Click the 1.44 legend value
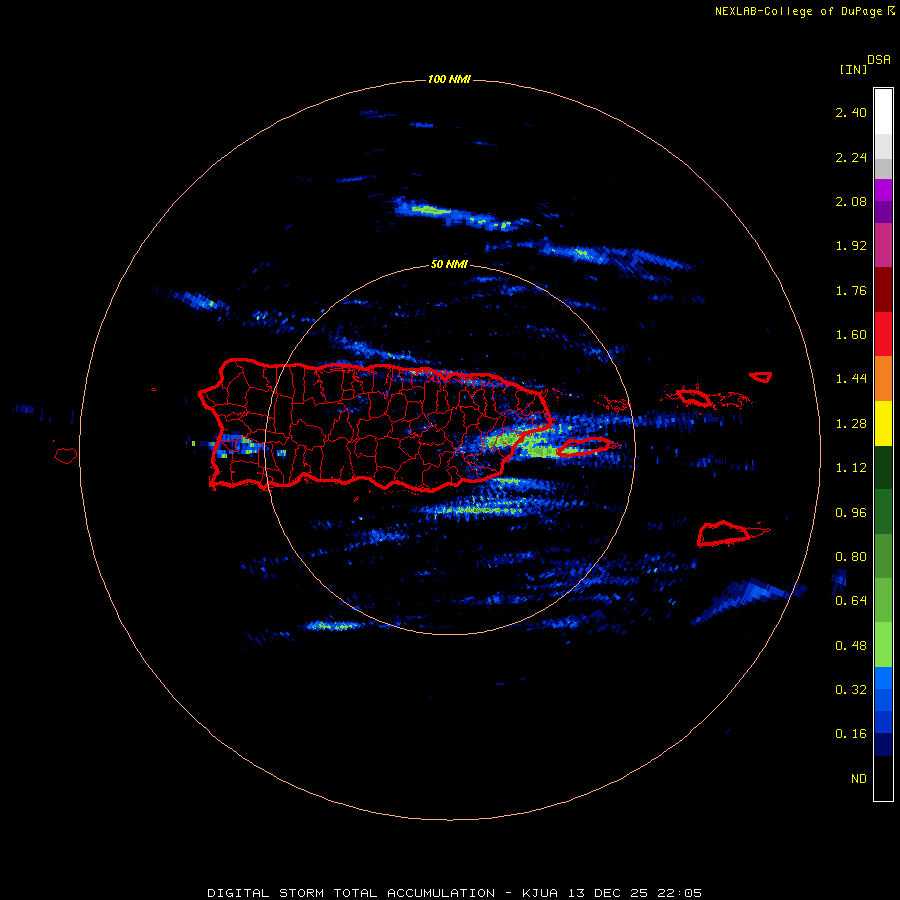 [x=851, y=379]
